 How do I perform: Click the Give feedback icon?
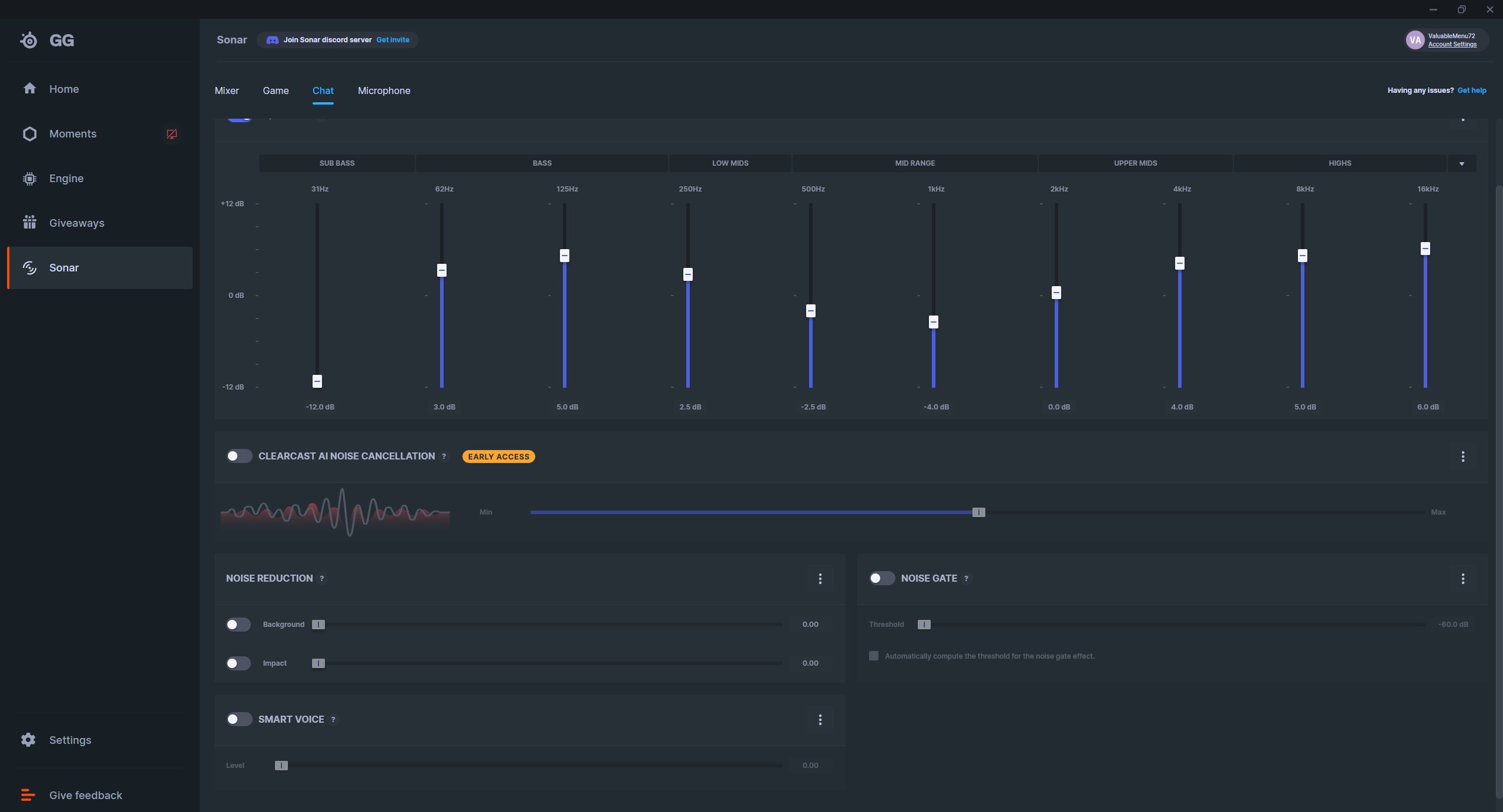coord(28,795)
